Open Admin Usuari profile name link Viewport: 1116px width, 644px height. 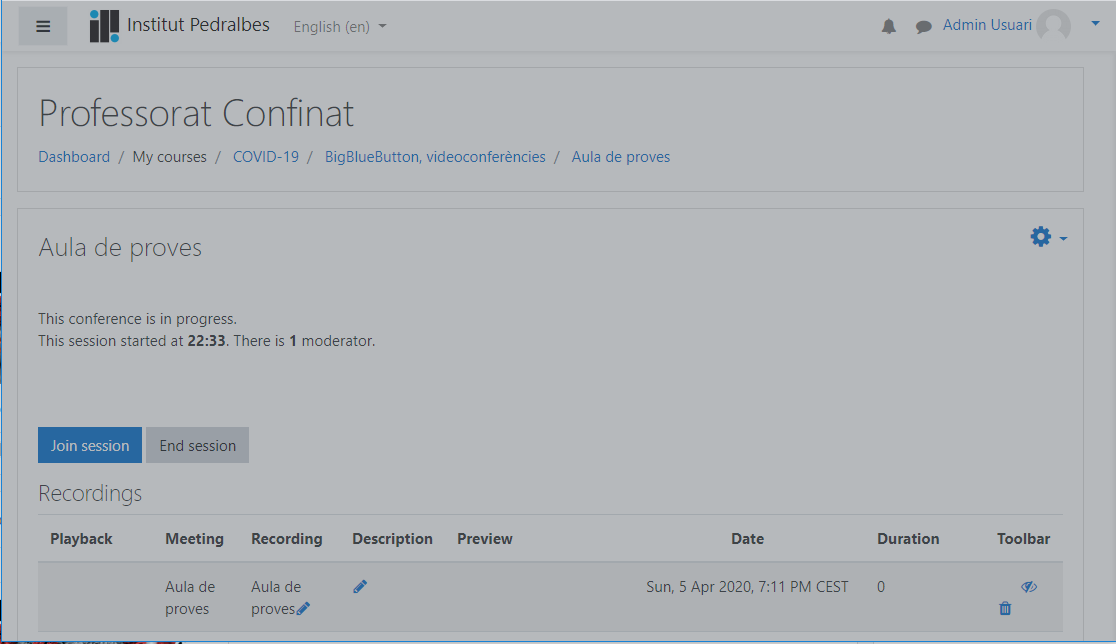pos(987,25)
